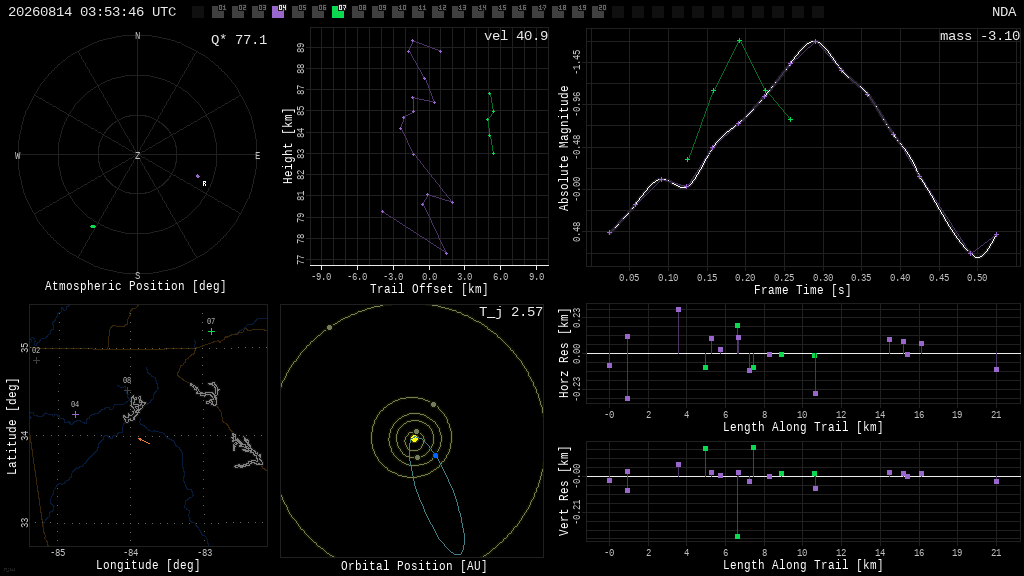1024x576 pixels.
Task: Toggle the gray station 01 indicator box
Action: (218, 12)
